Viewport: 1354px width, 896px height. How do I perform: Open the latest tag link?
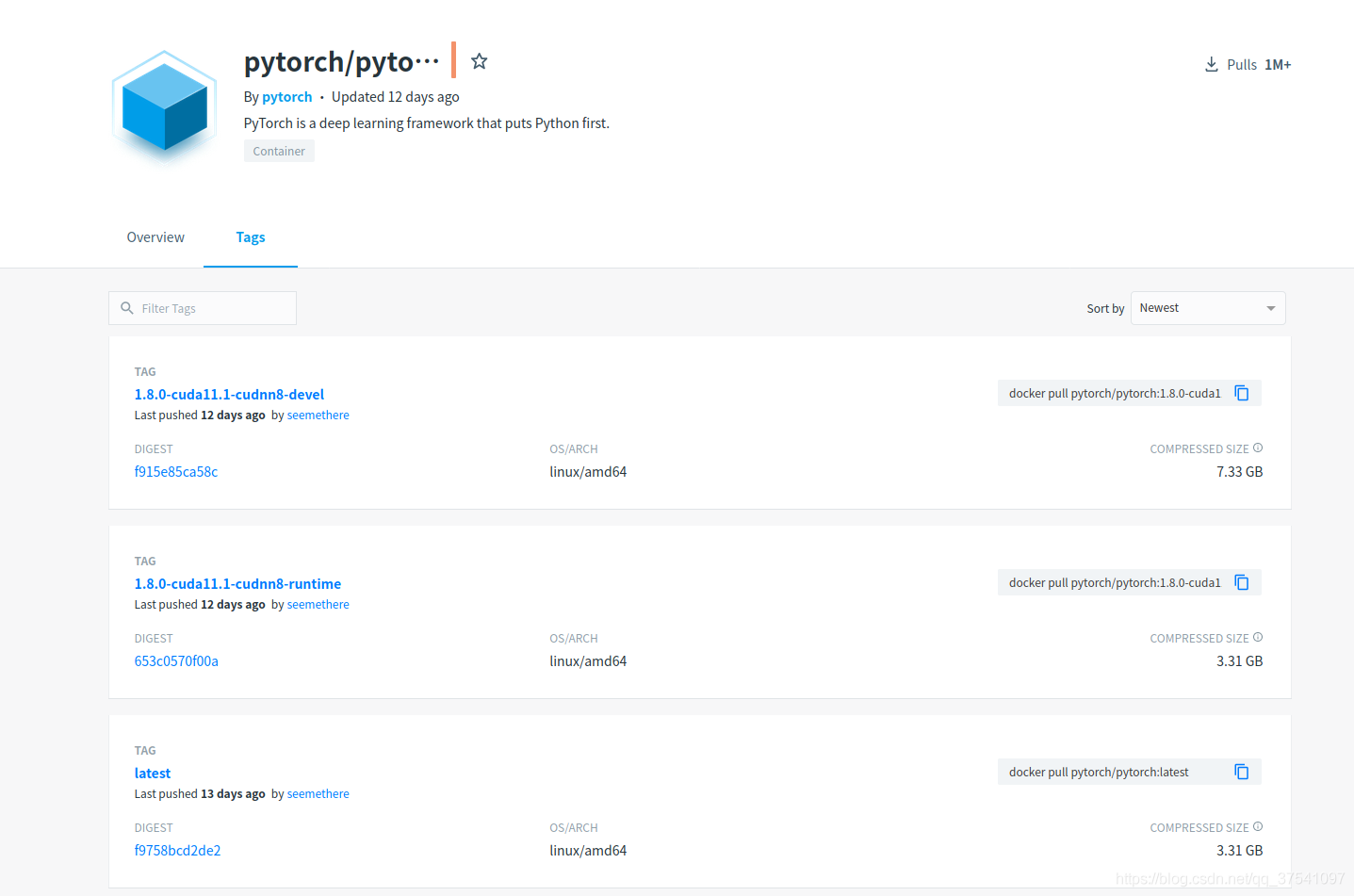pos(153,774)
